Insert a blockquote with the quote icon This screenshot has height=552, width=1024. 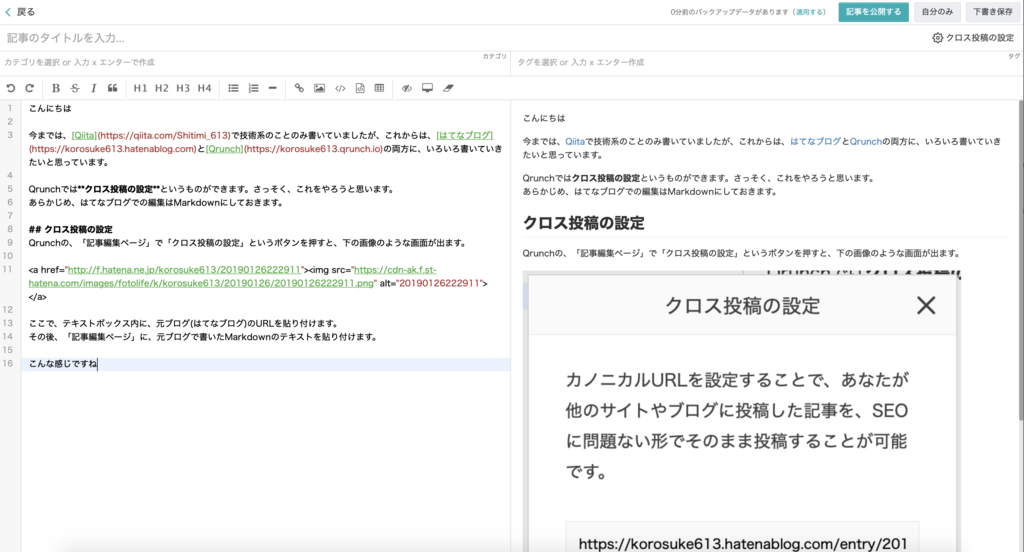pos(112,88)
